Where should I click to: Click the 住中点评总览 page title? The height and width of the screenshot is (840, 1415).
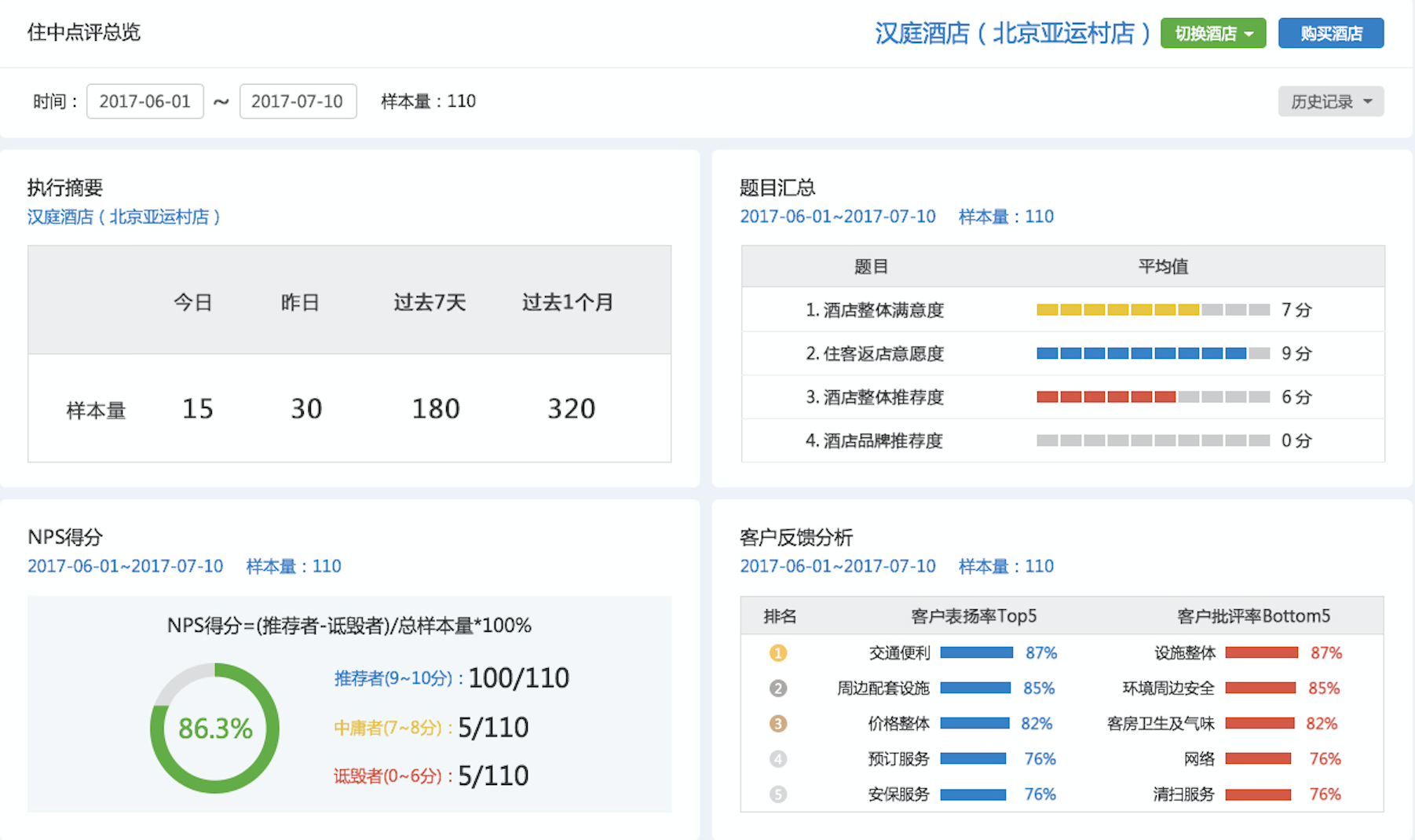[x=84, y=32]
